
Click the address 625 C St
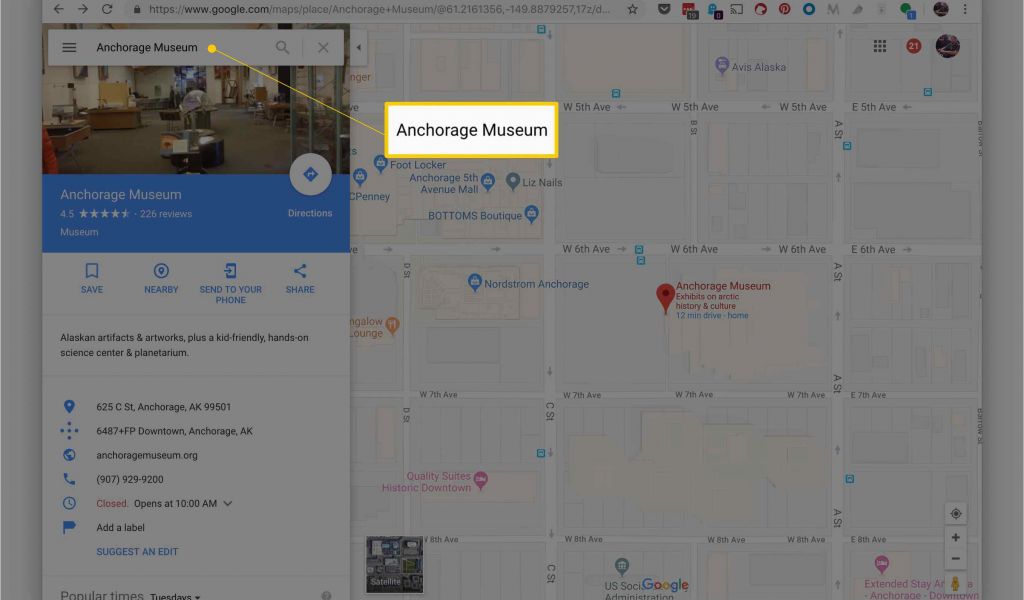(x=163, y=407)
